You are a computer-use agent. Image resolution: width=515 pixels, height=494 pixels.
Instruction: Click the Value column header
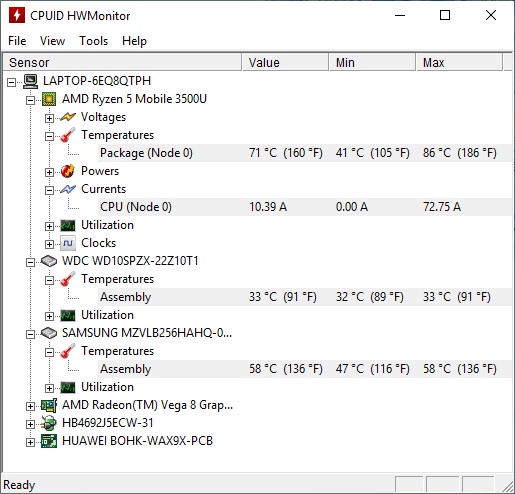(285, 62)
